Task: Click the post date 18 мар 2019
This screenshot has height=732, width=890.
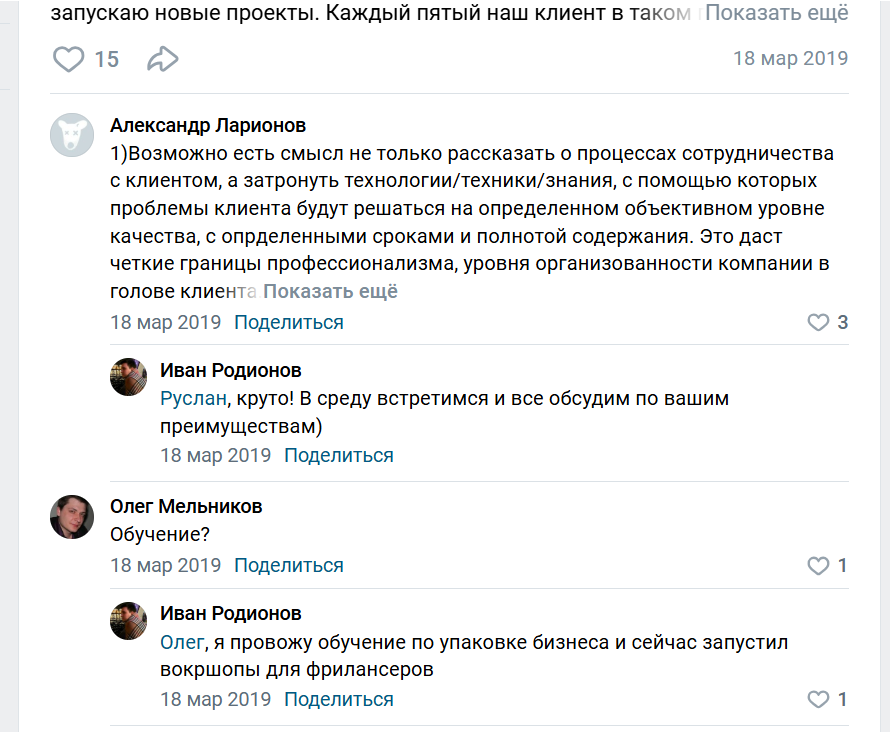Action: tap(790, 58)
